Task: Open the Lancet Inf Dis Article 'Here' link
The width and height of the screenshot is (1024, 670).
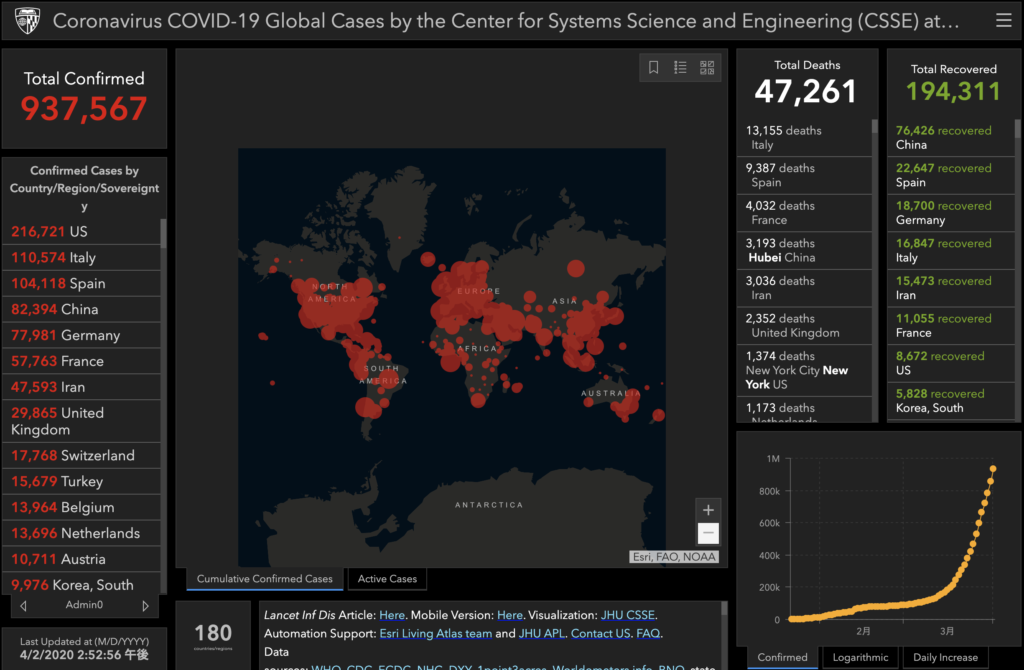Action: point(392,615)
